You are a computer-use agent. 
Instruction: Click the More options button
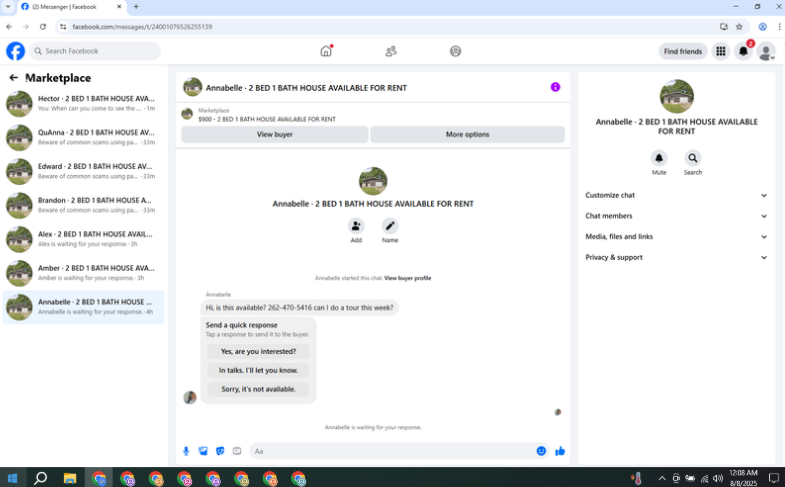point(468,134)
